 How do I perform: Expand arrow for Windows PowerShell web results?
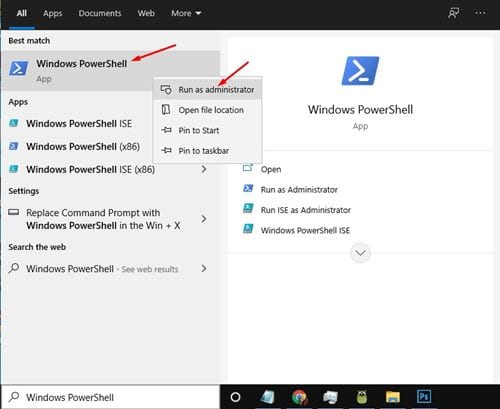tap(204, 268)
